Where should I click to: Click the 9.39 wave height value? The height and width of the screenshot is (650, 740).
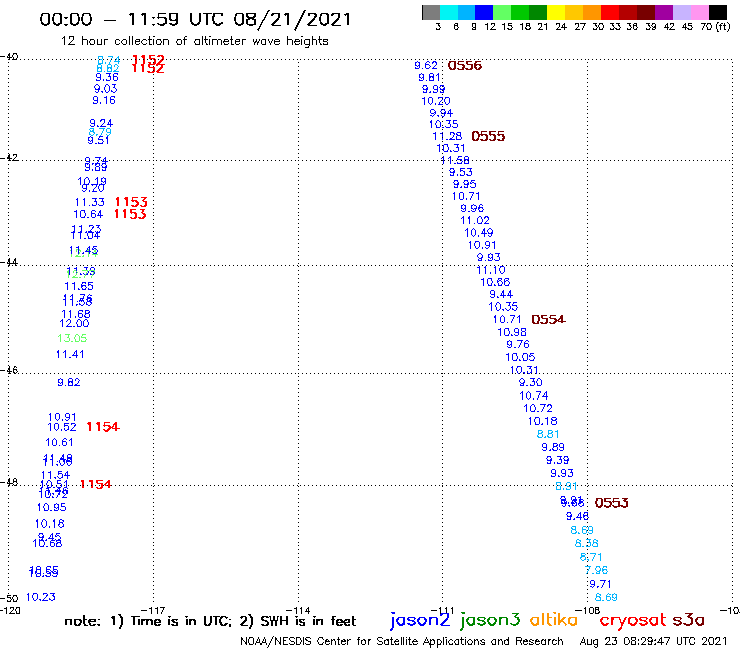tap(557, 460)
